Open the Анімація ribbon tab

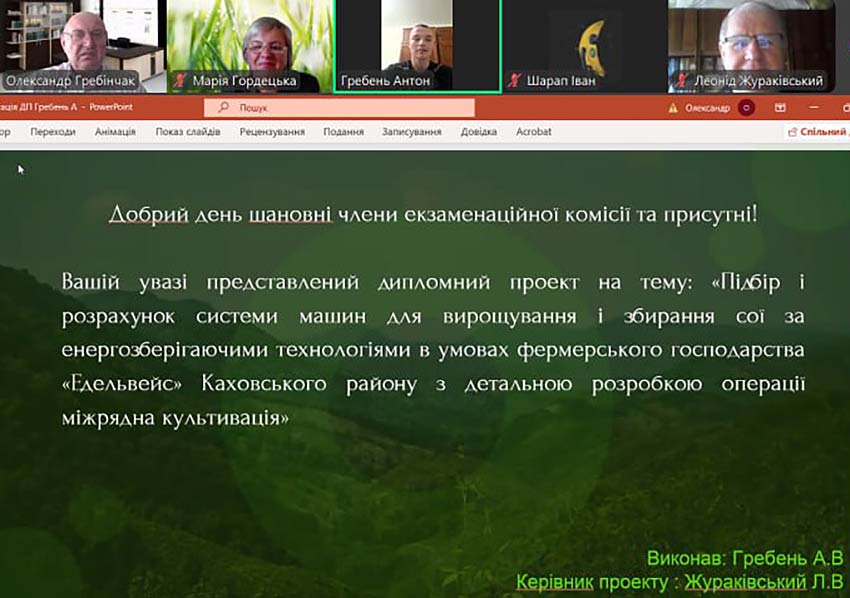[115, 132]
